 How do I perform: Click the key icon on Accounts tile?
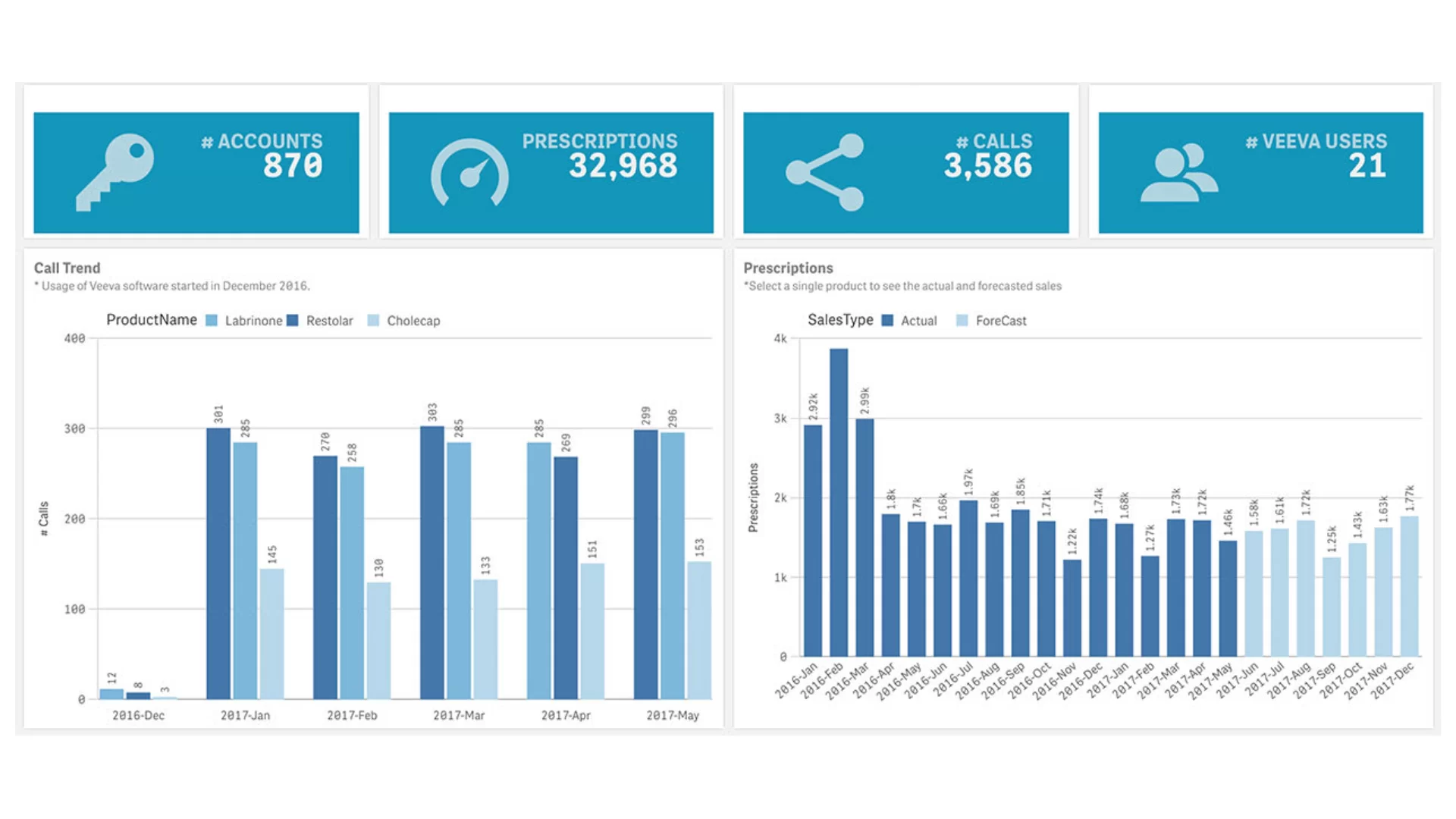[x=115, y=172]
